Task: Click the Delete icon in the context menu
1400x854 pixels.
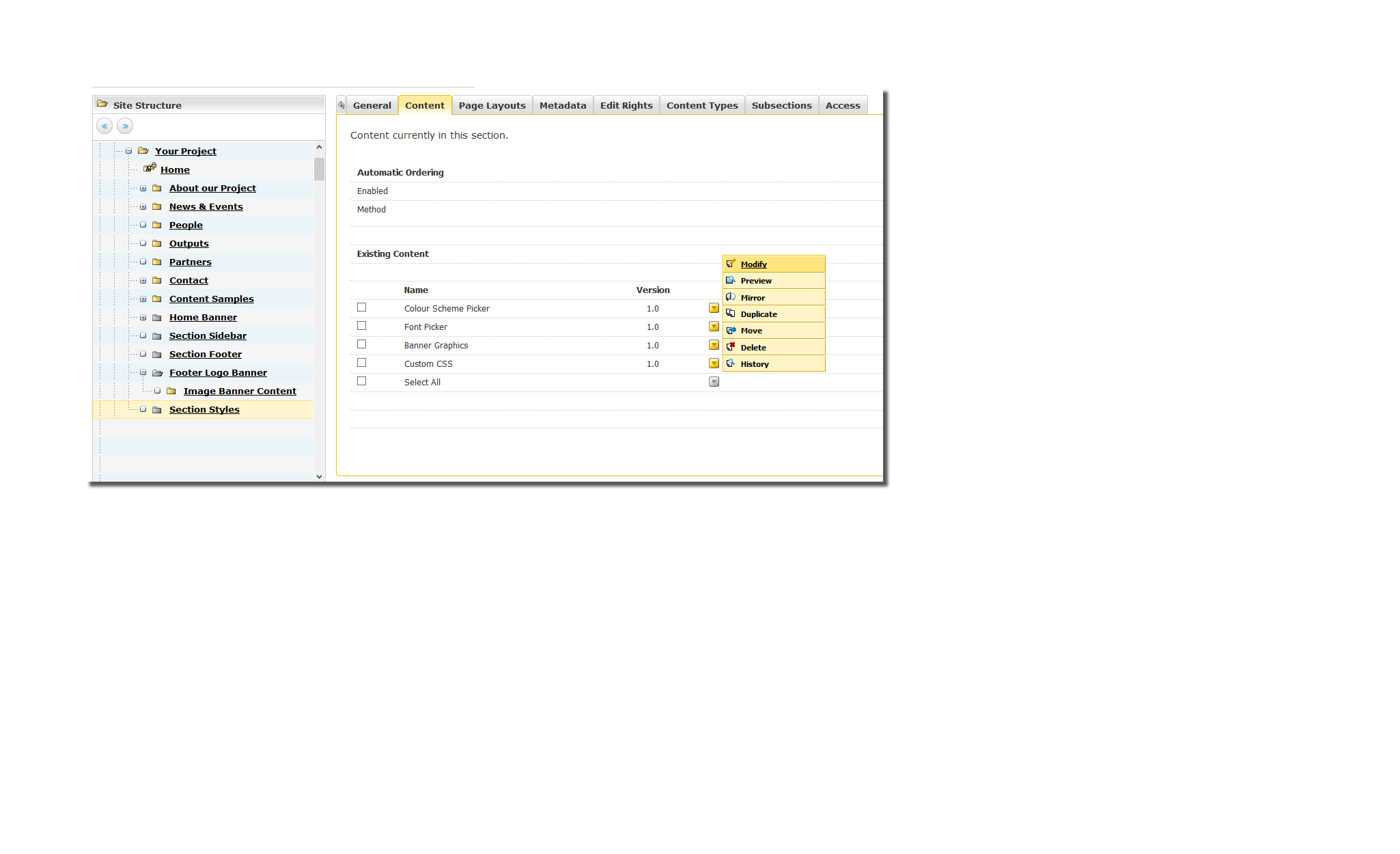Action: click(x=731, y=346)
